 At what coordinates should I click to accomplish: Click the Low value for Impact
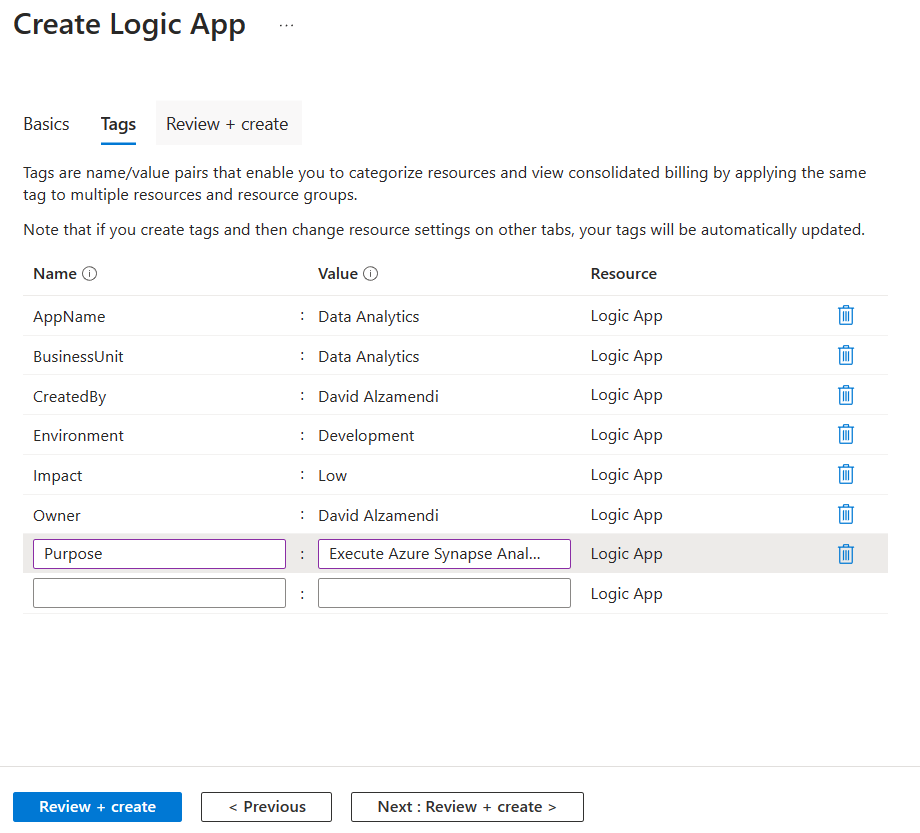pos(333,476)
